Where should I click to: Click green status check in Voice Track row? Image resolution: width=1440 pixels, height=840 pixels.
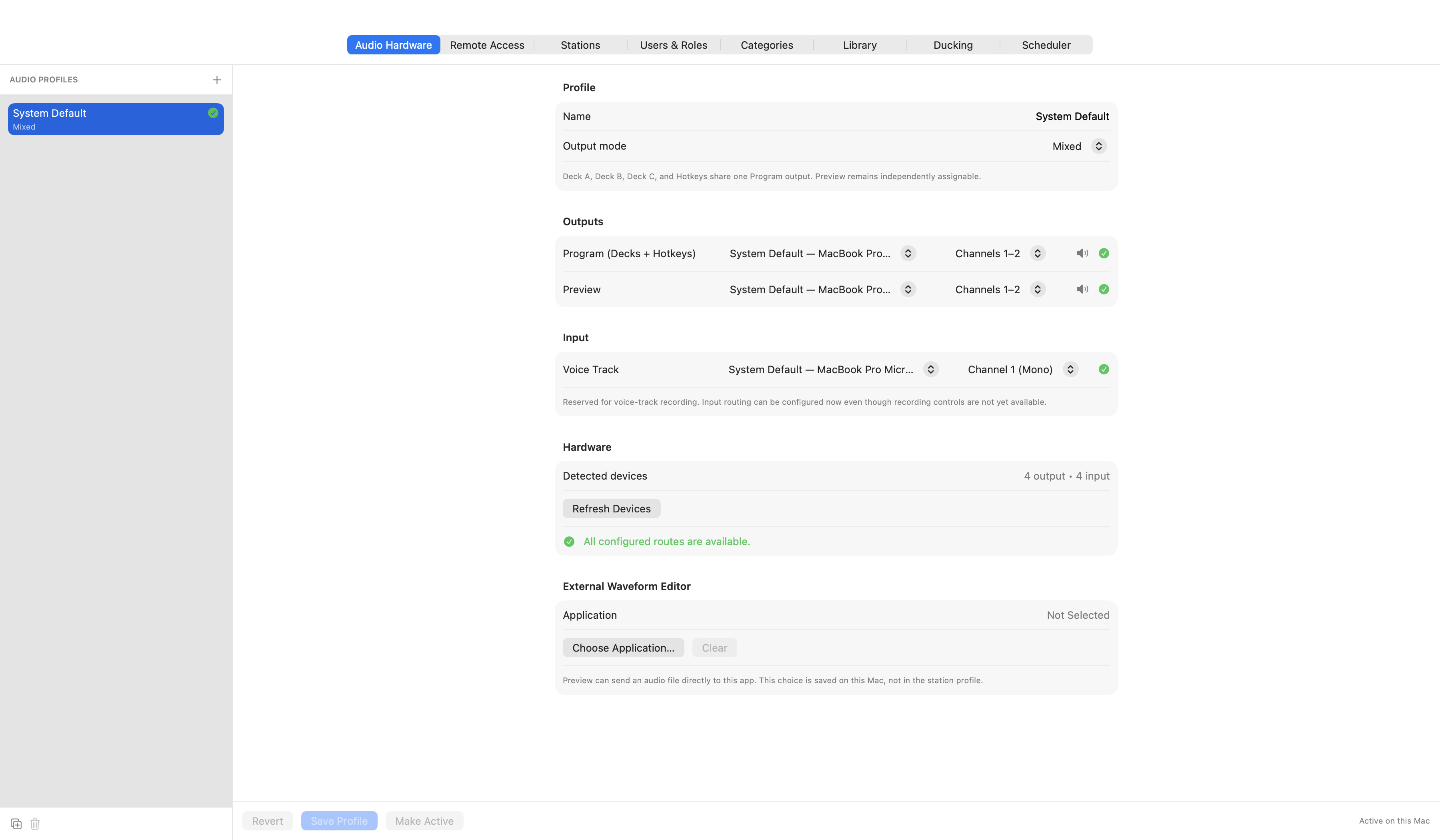(1104, 369)
